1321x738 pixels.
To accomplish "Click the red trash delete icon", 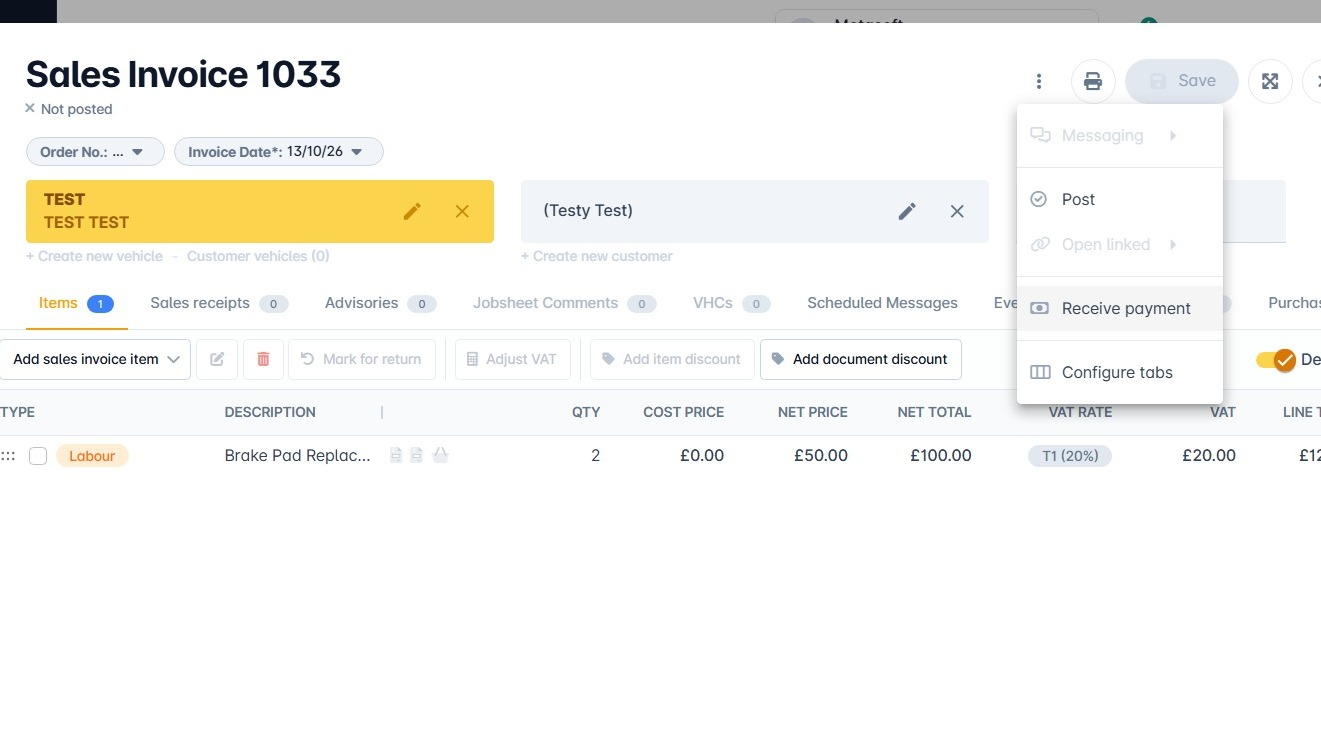I will [x=264, y=359].
